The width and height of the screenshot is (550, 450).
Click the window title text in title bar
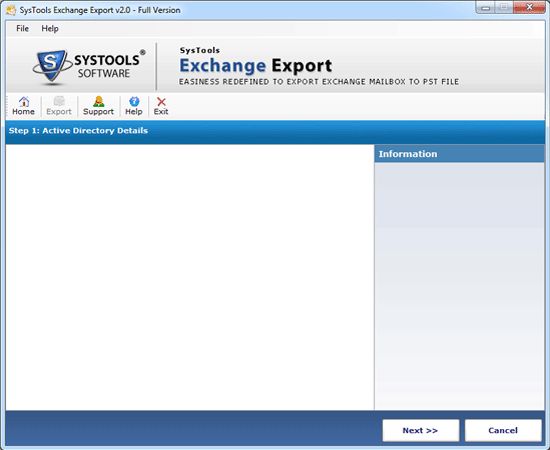(100, 10)
